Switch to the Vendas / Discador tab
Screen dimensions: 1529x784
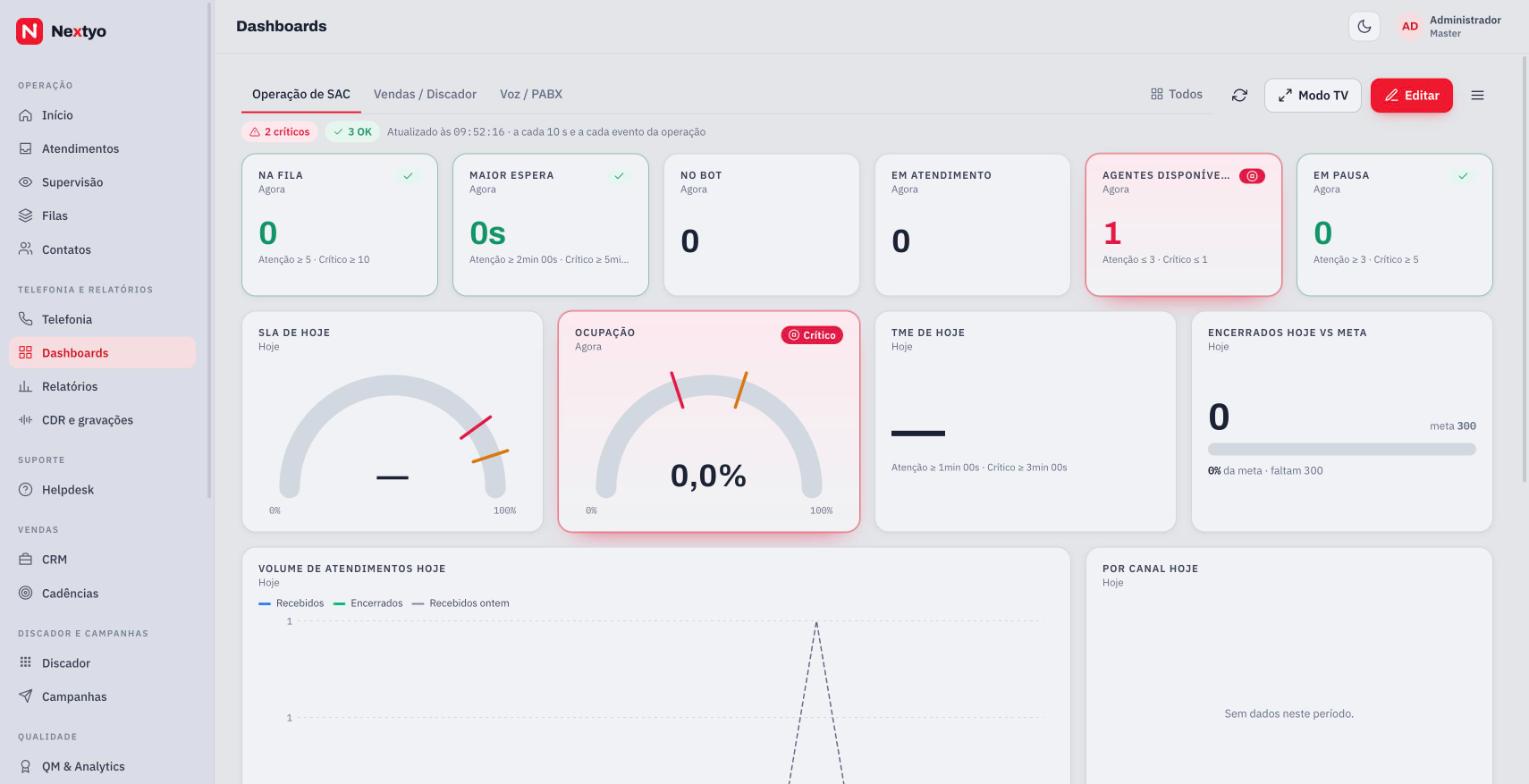425,94
